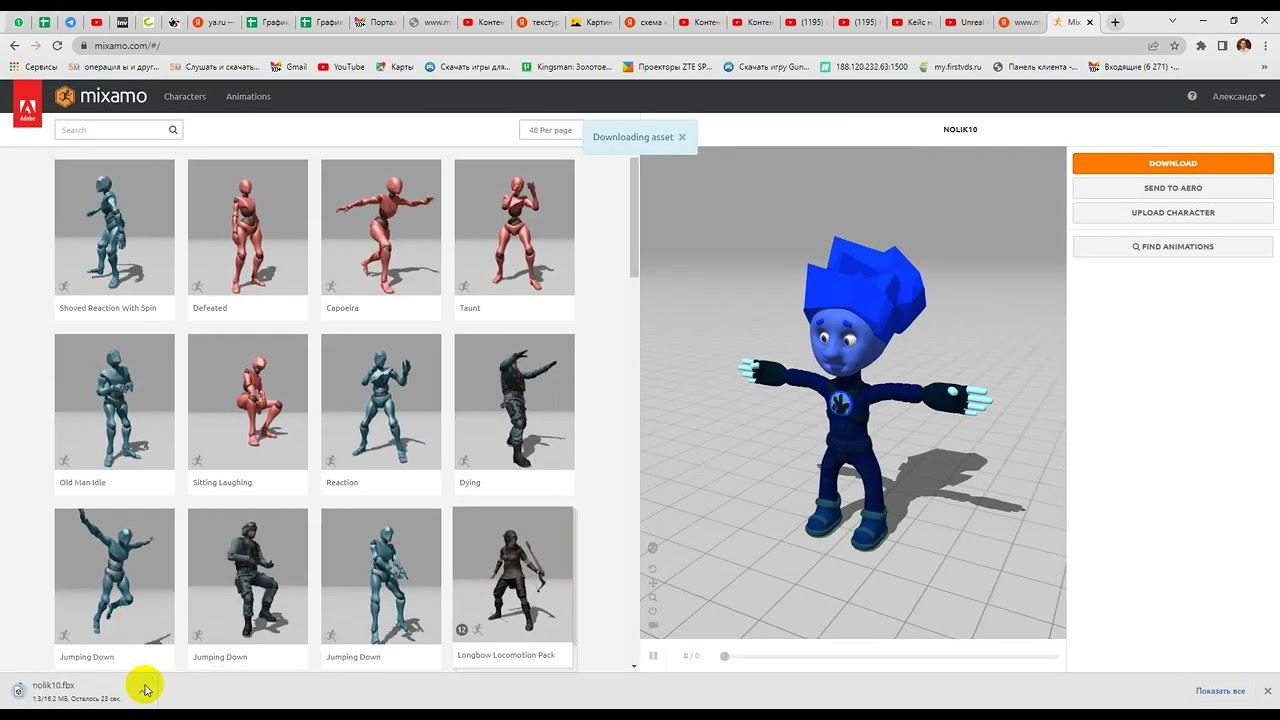Open the YouTube bookmark
This screenshot has height=720, width=1280.
(x=341, y=67)
